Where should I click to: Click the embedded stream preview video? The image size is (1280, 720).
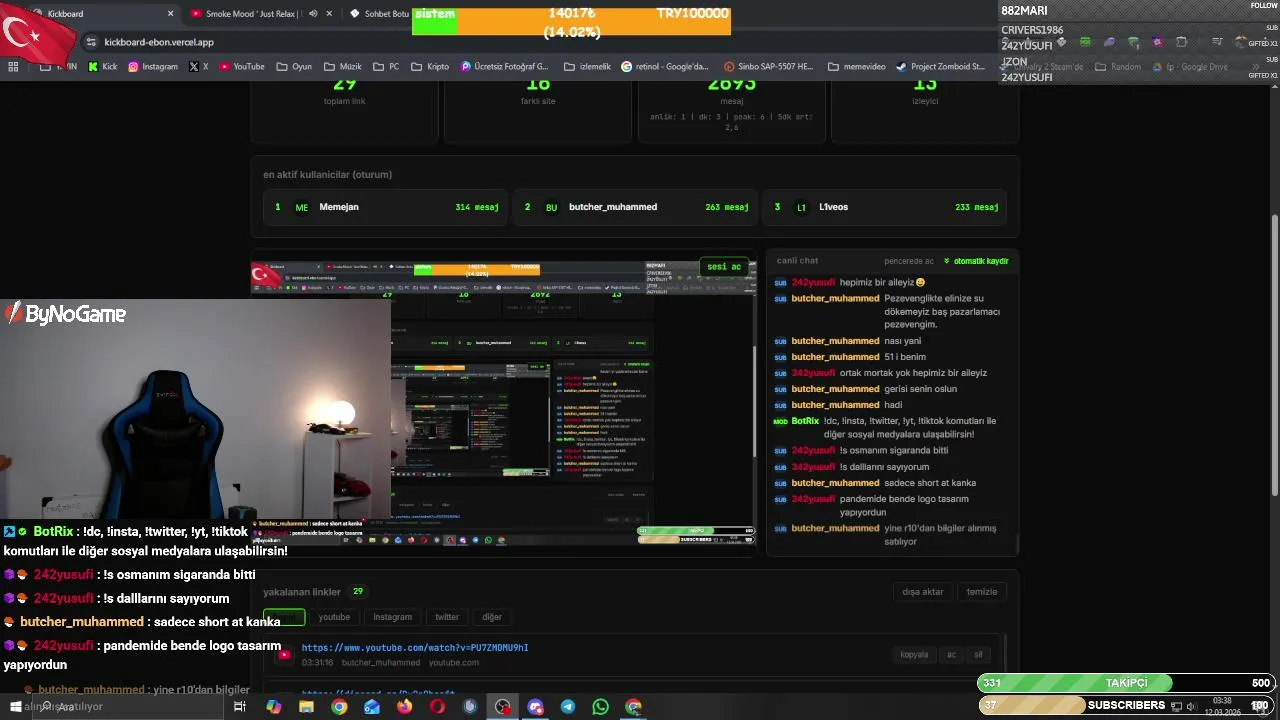503,403
